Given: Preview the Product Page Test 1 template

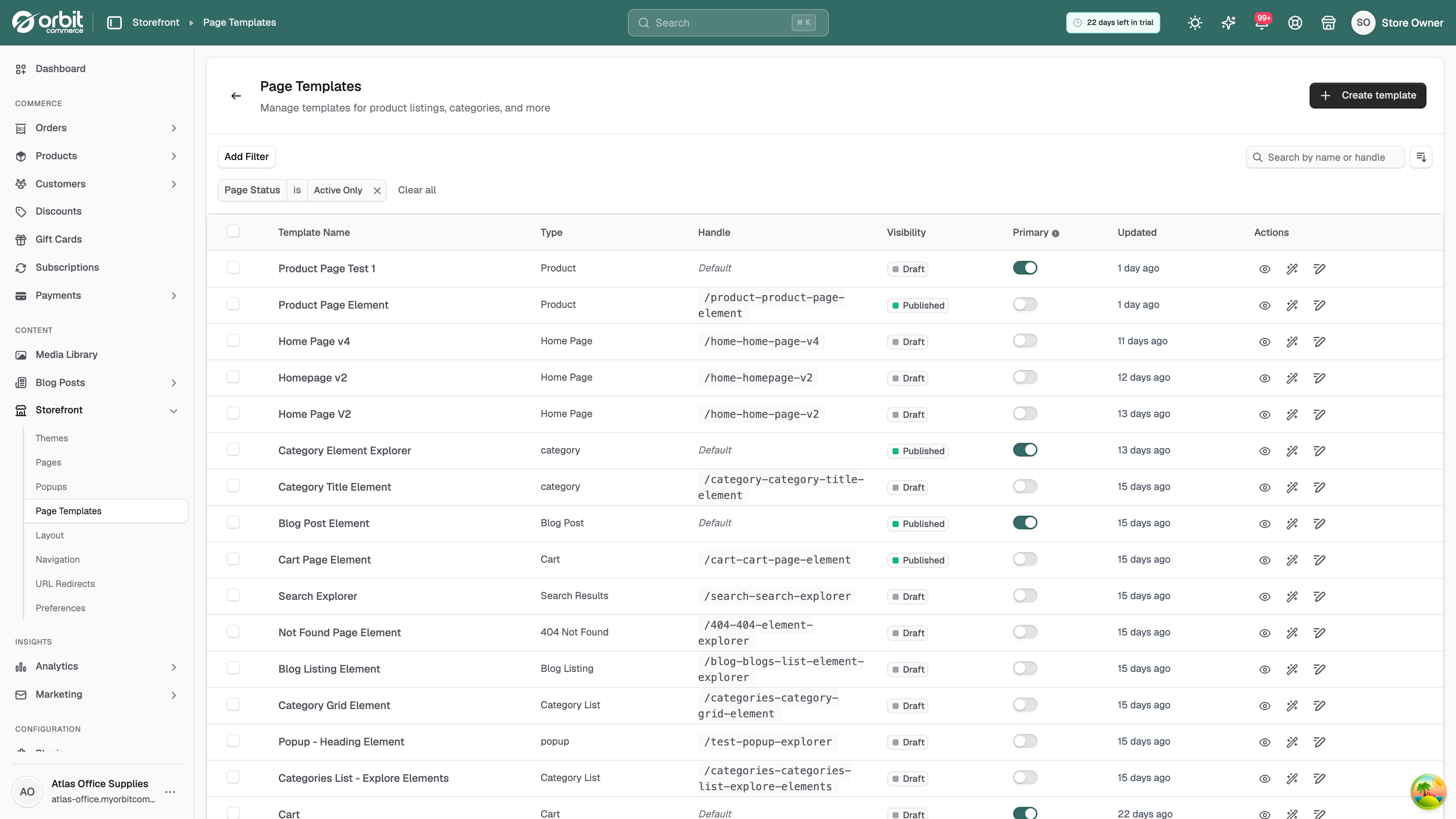Looking at the screenshot, I should pyautogui.click(x=1265, y=269).
